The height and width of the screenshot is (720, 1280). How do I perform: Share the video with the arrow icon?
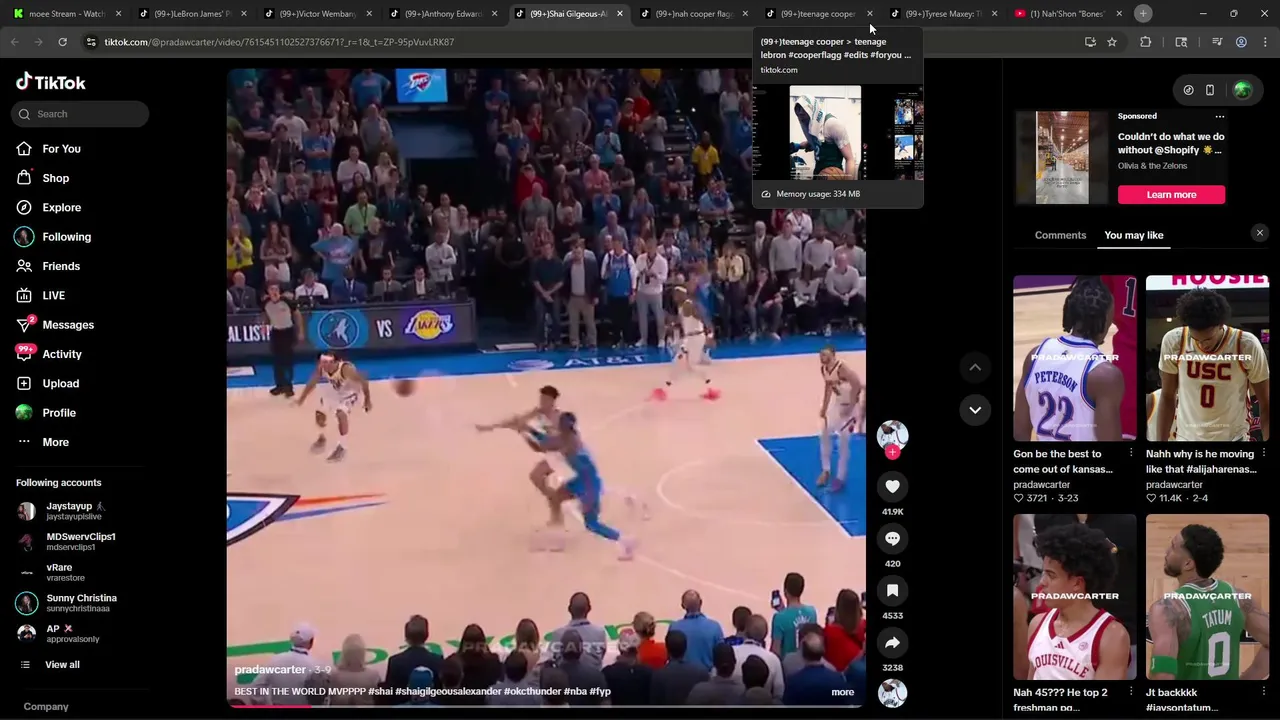point(892,642)
